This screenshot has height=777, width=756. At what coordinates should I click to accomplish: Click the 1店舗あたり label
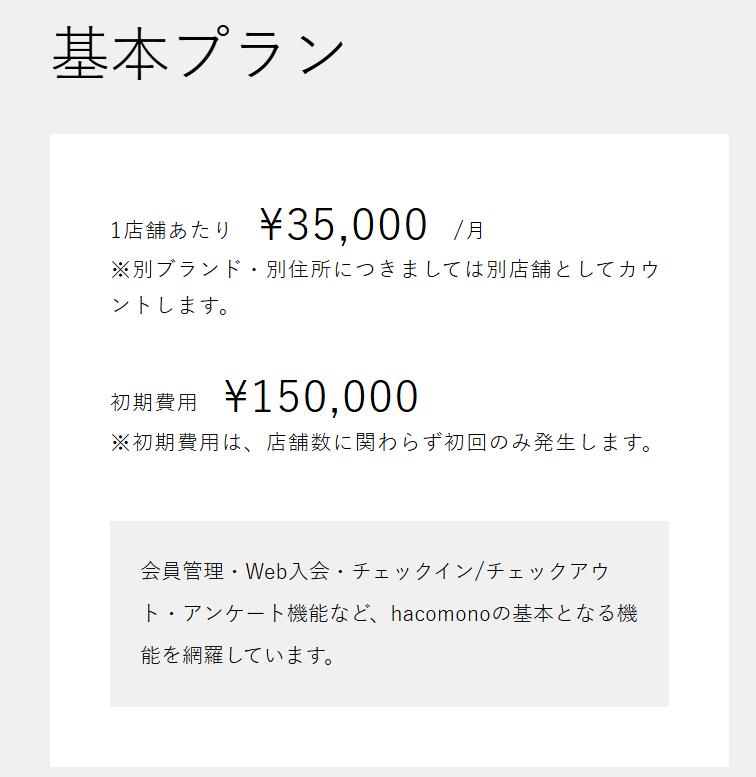coord(170,230)
